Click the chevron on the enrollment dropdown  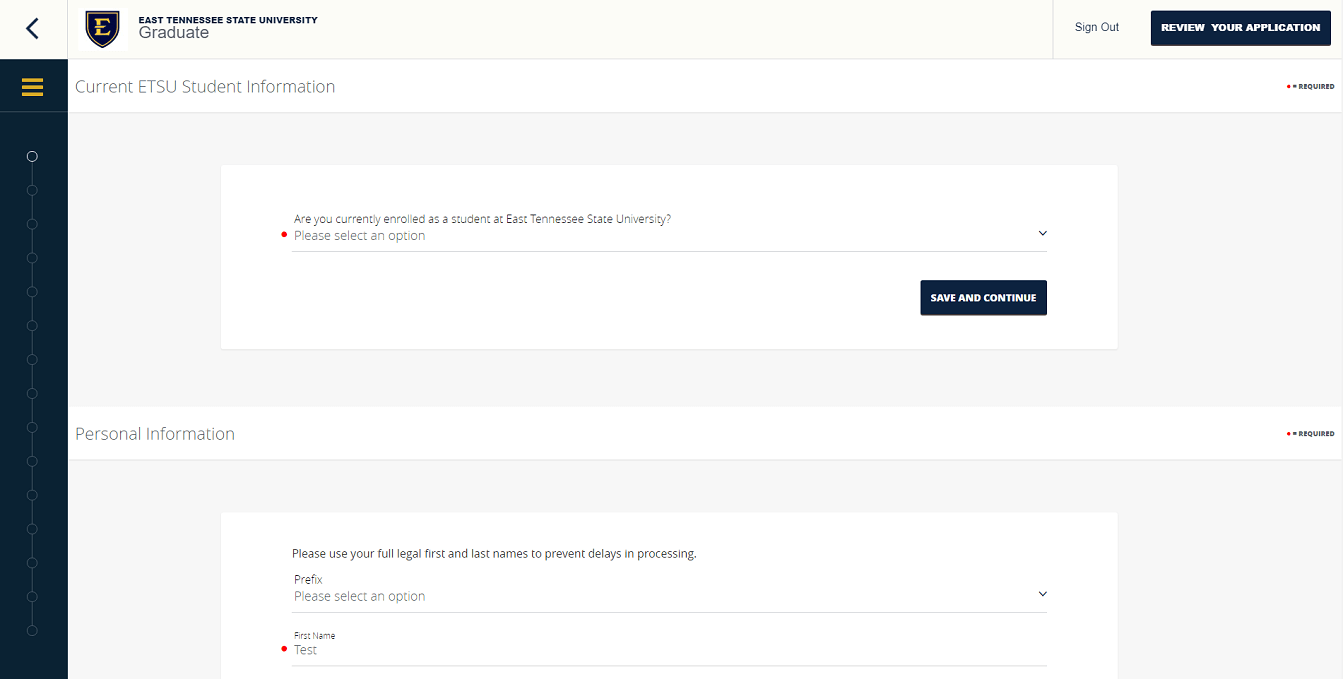click(x=1042, y=232)
